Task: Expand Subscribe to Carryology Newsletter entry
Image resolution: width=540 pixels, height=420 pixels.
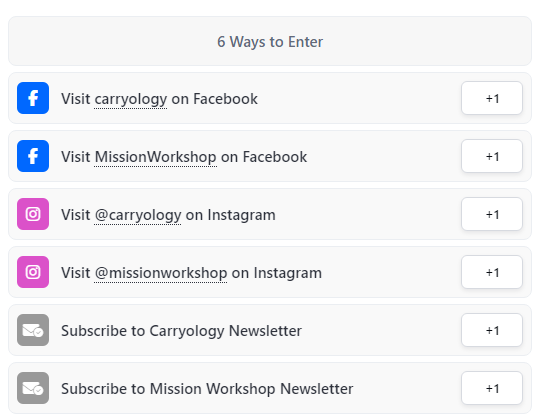Action: (270, 330)
